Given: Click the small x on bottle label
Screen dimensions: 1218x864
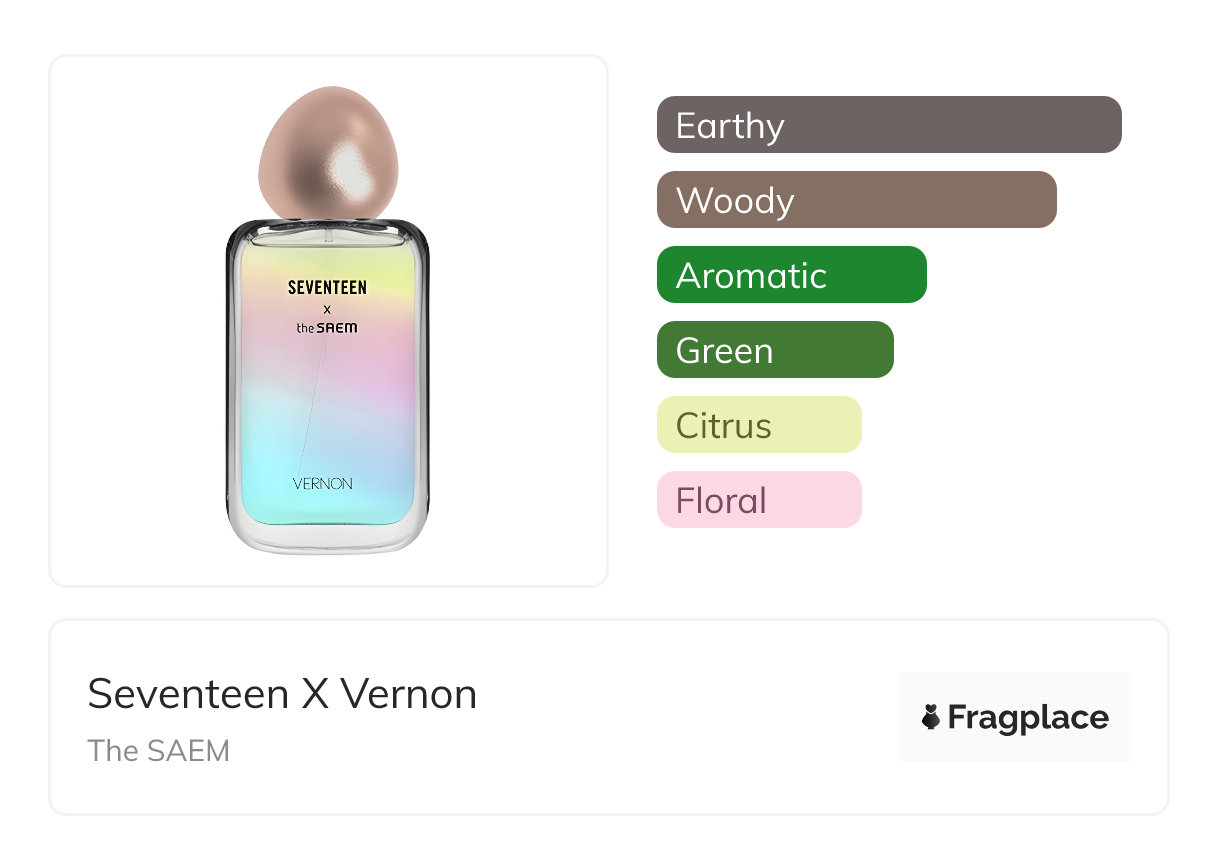Looking at the screenshot, I should coord(327,309).
